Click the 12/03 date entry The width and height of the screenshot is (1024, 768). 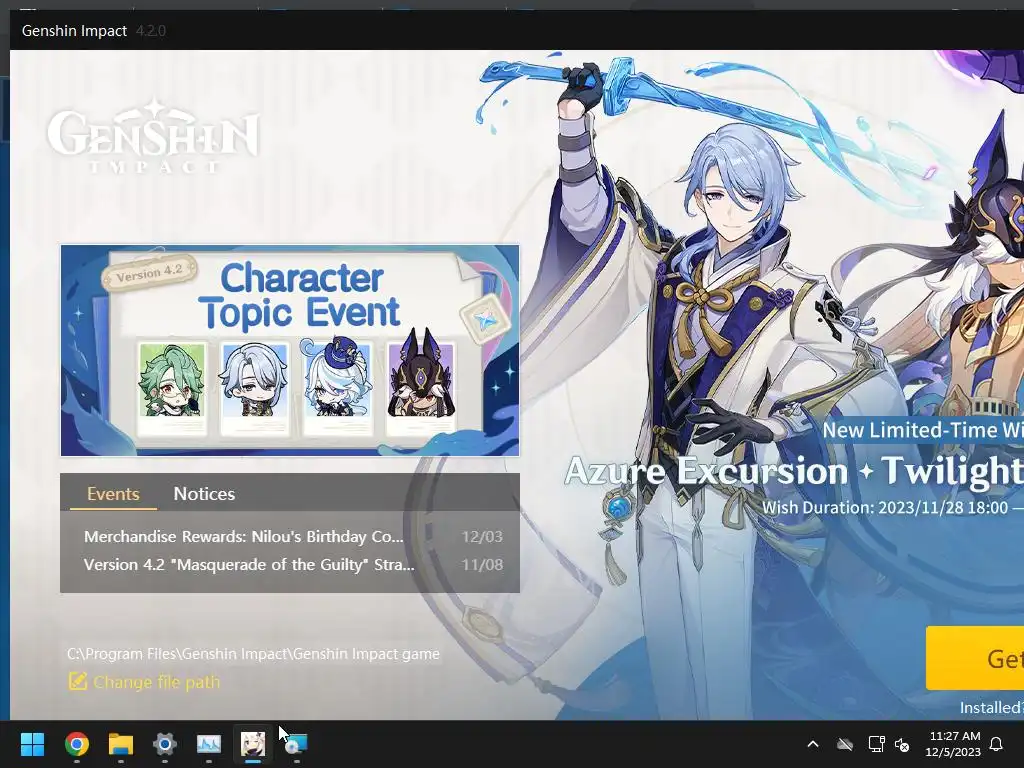coord(482,537)
